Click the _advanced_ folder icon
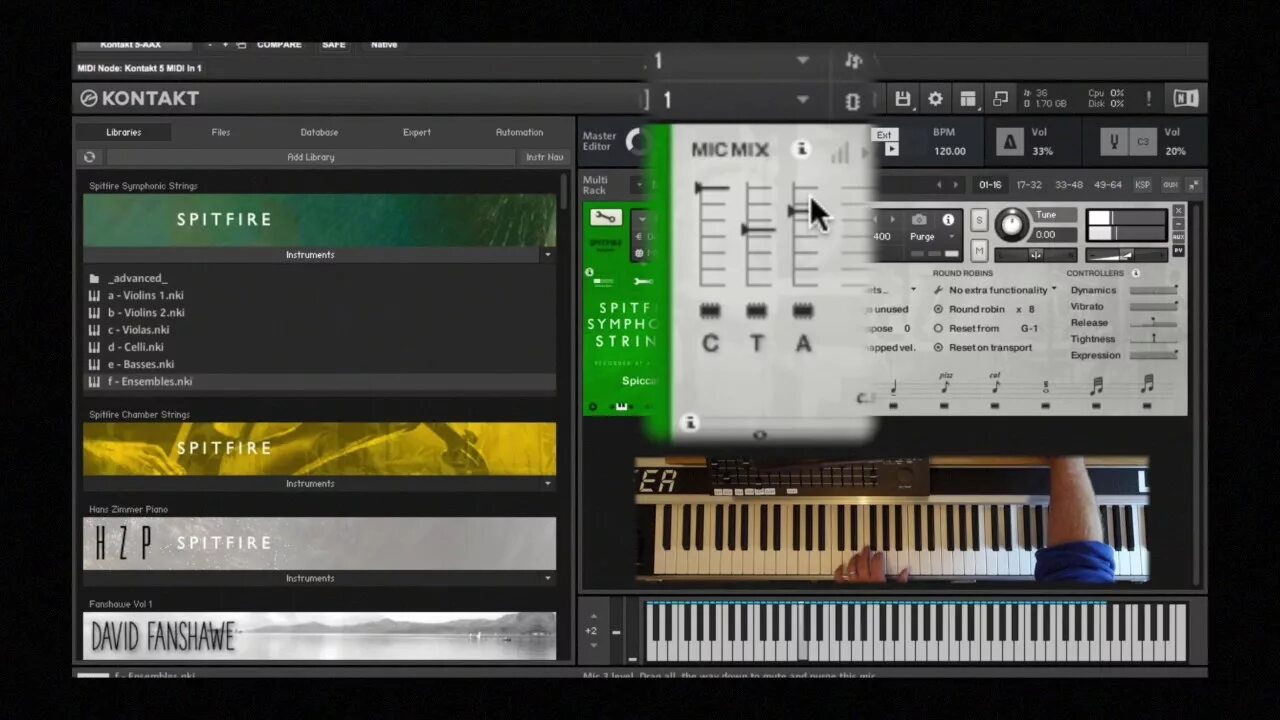Screen dimensions: 1280x720 click(94, 278)
